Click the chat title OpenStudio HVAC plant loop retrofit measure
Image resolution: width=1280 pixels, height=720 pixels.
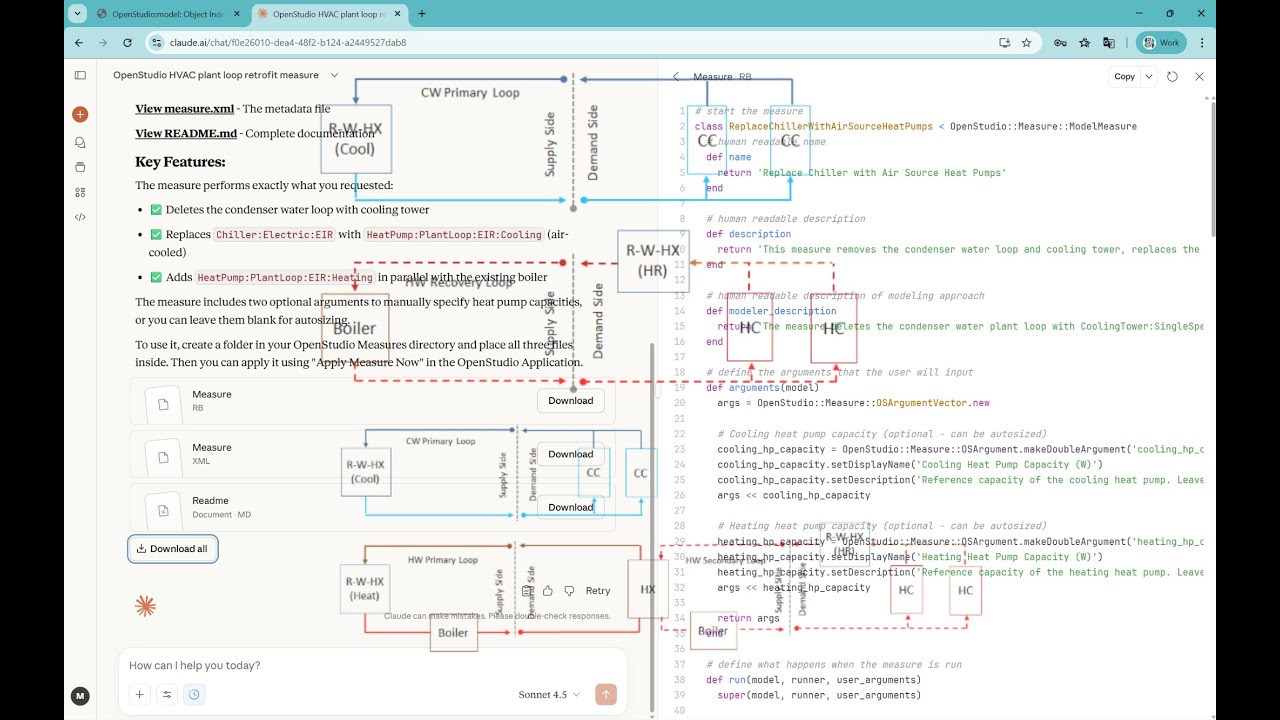pos(216,75)
